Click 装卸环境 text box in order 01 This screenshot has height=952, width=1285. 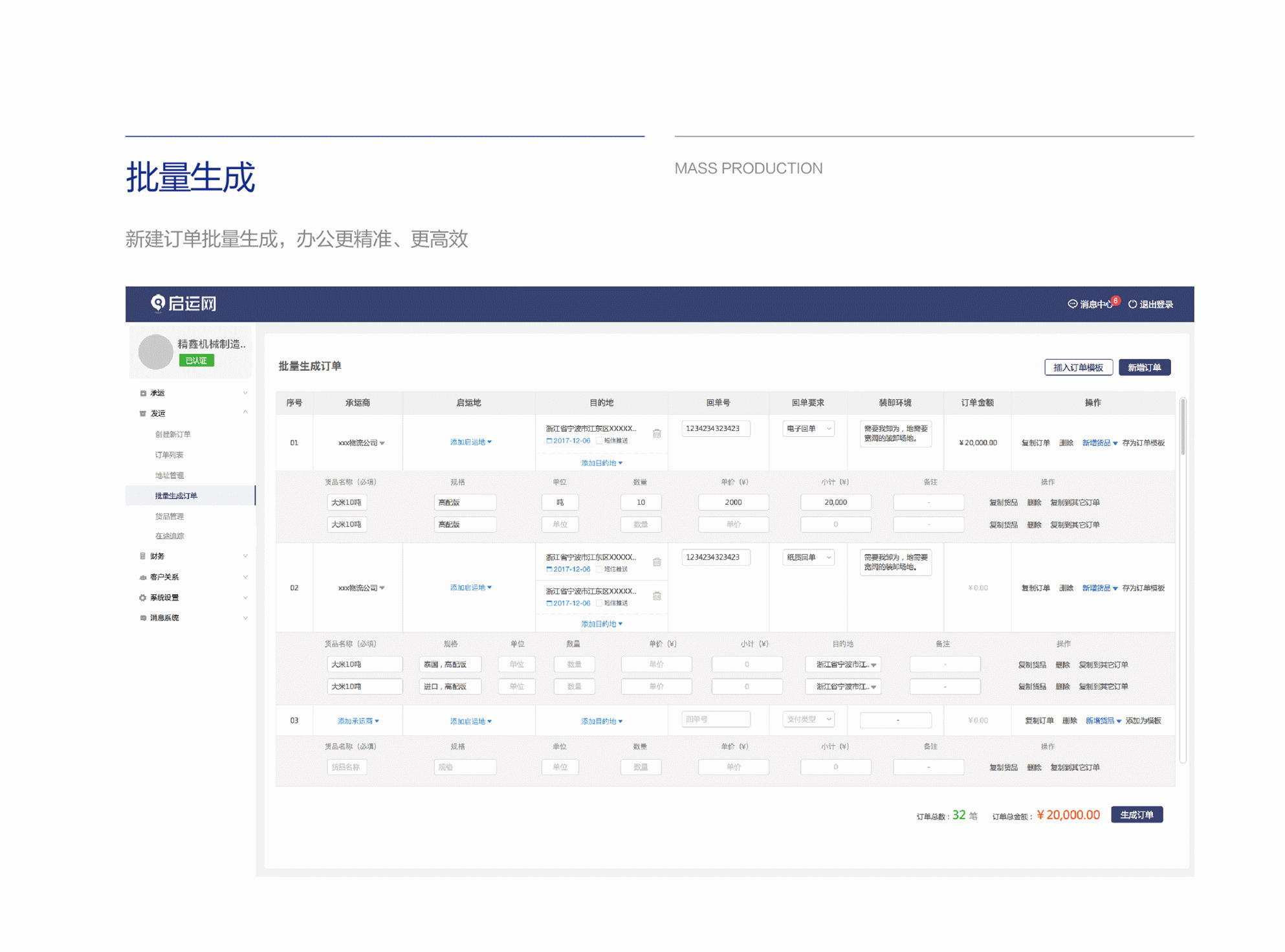[x=895, y=434]
